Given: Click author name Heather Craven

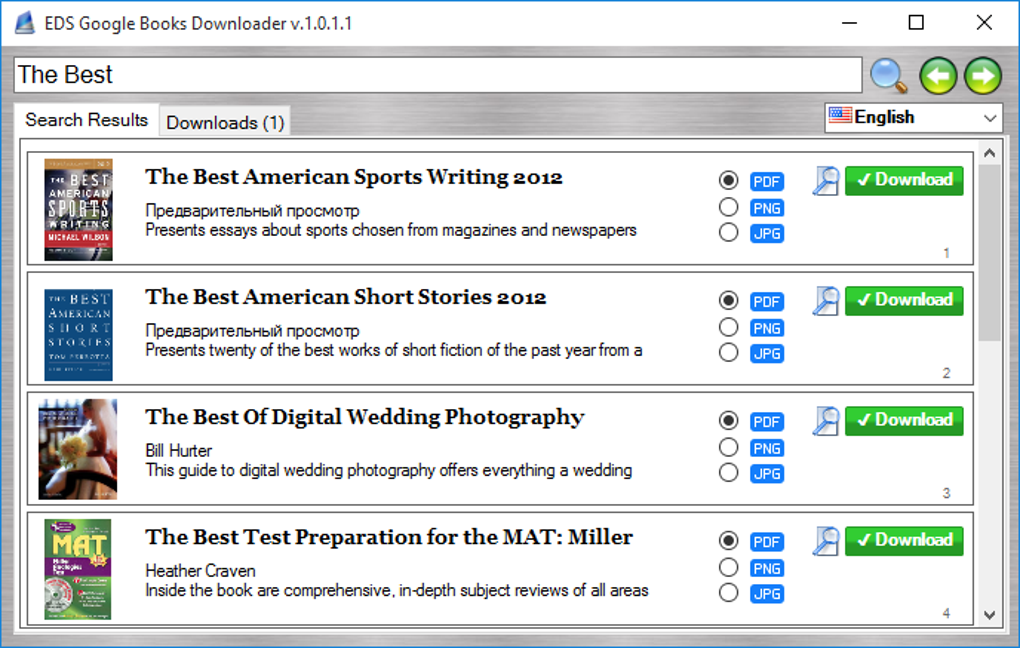Looking at the screenshot, I should tap(200, 571).
